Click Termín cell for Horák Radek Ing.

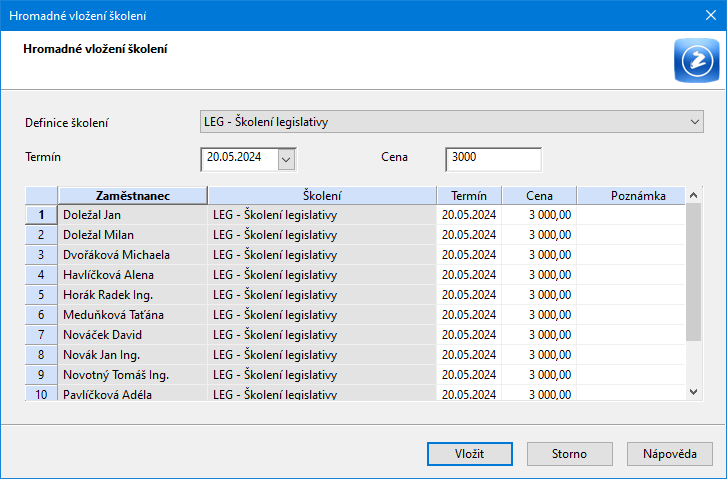point(468,294)
